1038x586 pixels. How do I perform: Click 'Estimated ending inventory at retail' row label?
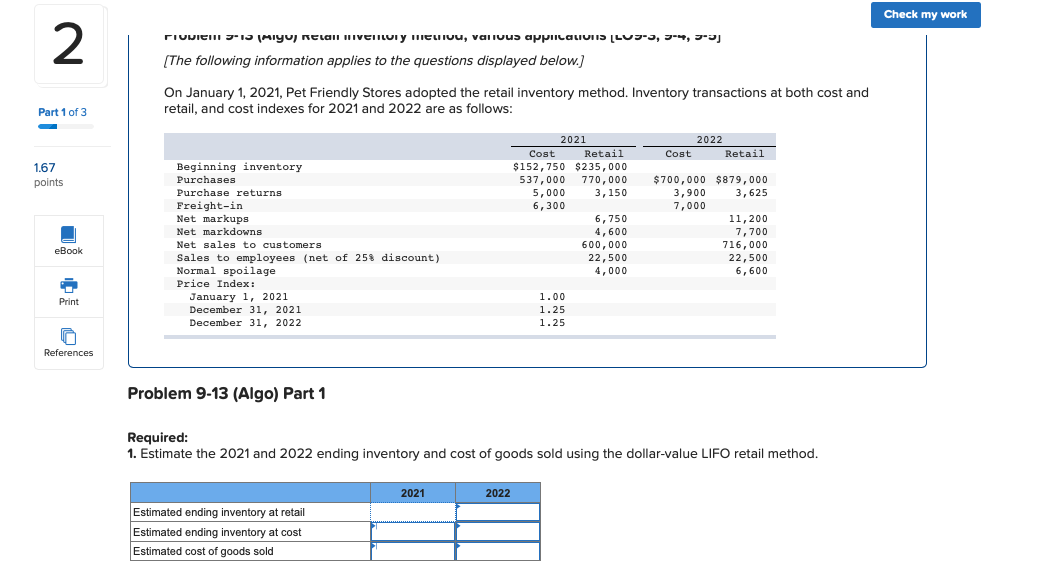pyautogui.click(x=218, y=512)
